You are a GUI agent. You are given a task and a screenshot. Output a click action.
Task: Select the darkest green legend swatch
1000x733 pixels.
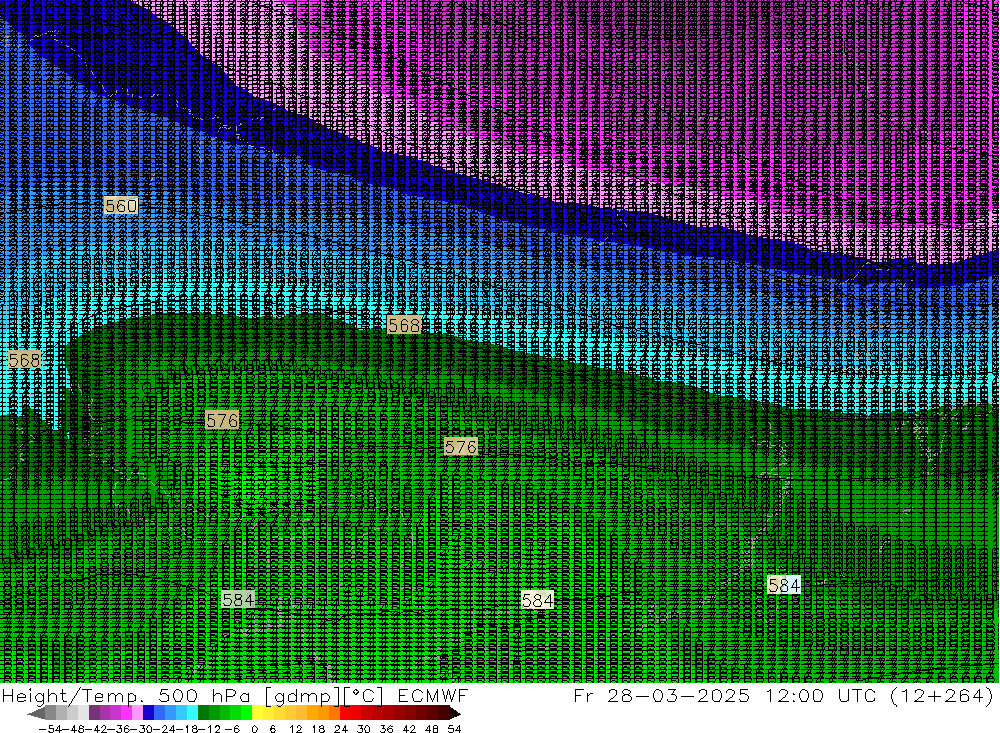[203, 713]
